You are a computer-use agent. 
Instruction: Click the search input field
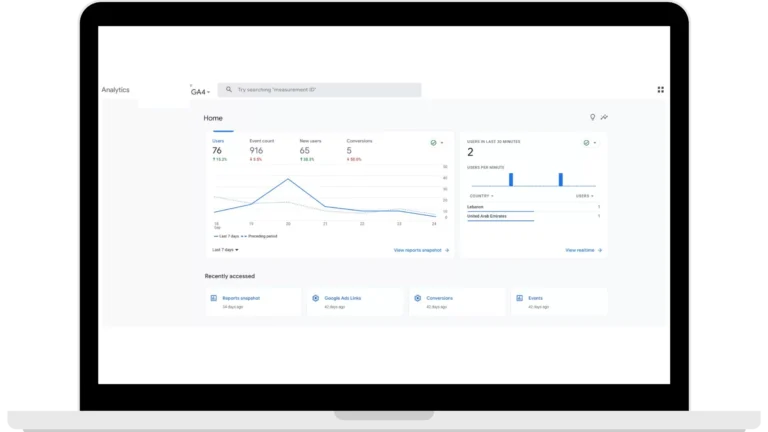point(319,90)
